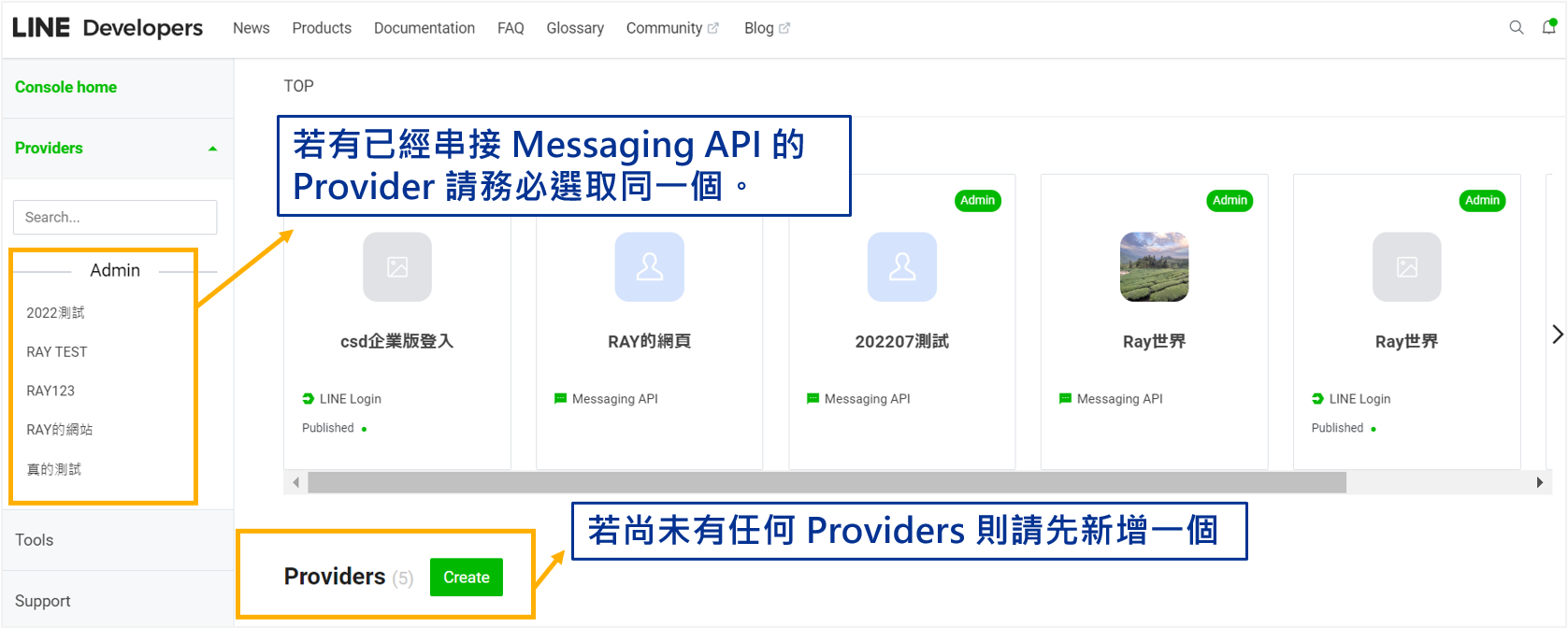Click the RAY的網頁 channel avatar icon
Screen dimensions: 1568x628
pos(650,267)
